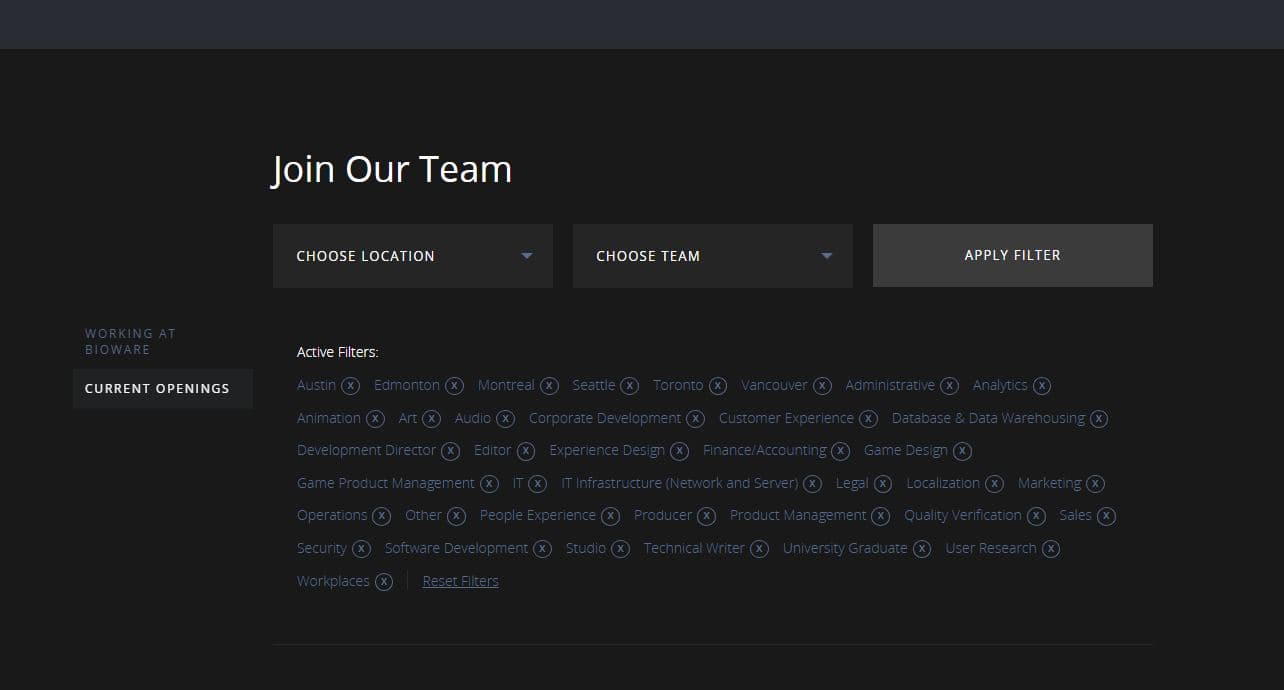Remove Database & Data Warehousing filter x
Image resolution: width=1284 pixels, height=690 pixels.
click(1099, 419)
